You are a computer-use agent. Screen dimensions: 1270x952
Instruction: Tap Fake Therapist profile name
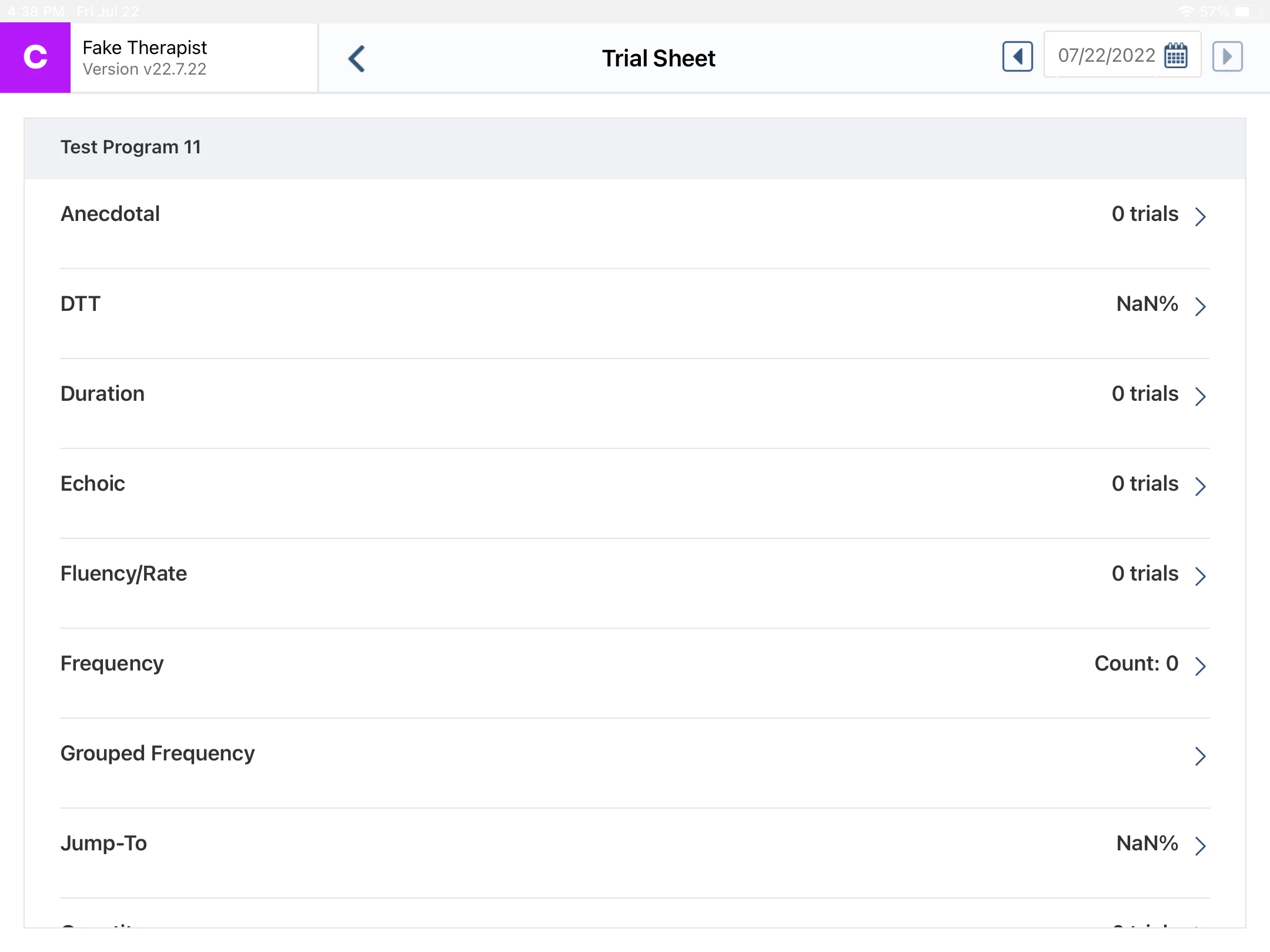pyautogui.click(x=145, y=48)
